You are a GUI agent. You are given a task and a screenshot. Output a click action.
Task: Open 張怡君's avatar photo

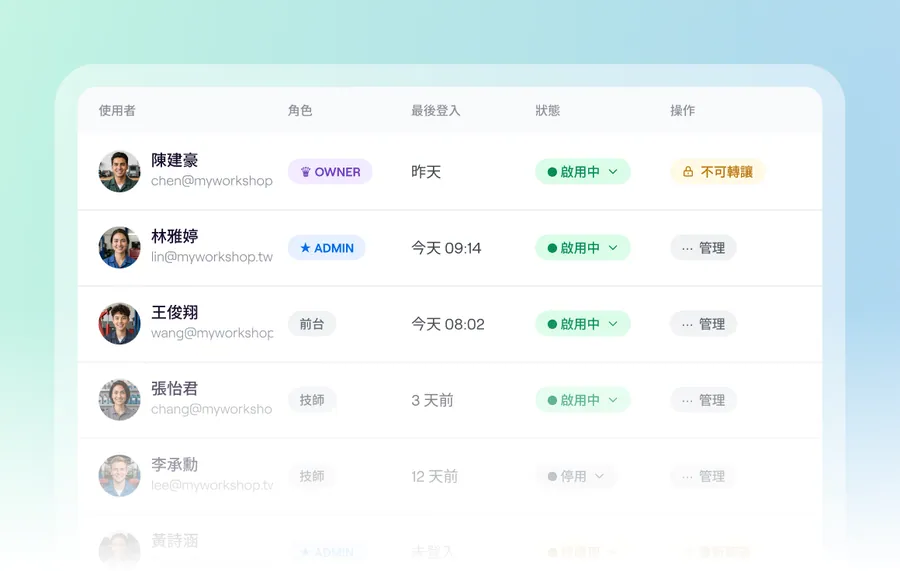point(119,399)
